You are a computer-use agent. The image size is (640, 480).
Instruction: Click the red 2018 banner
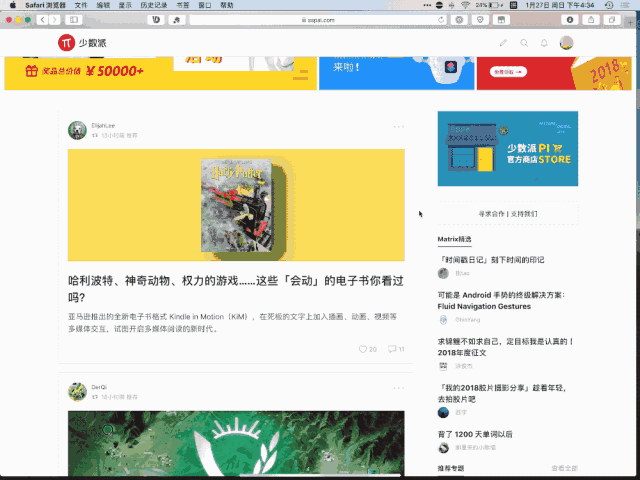click(x=554, y=73)
